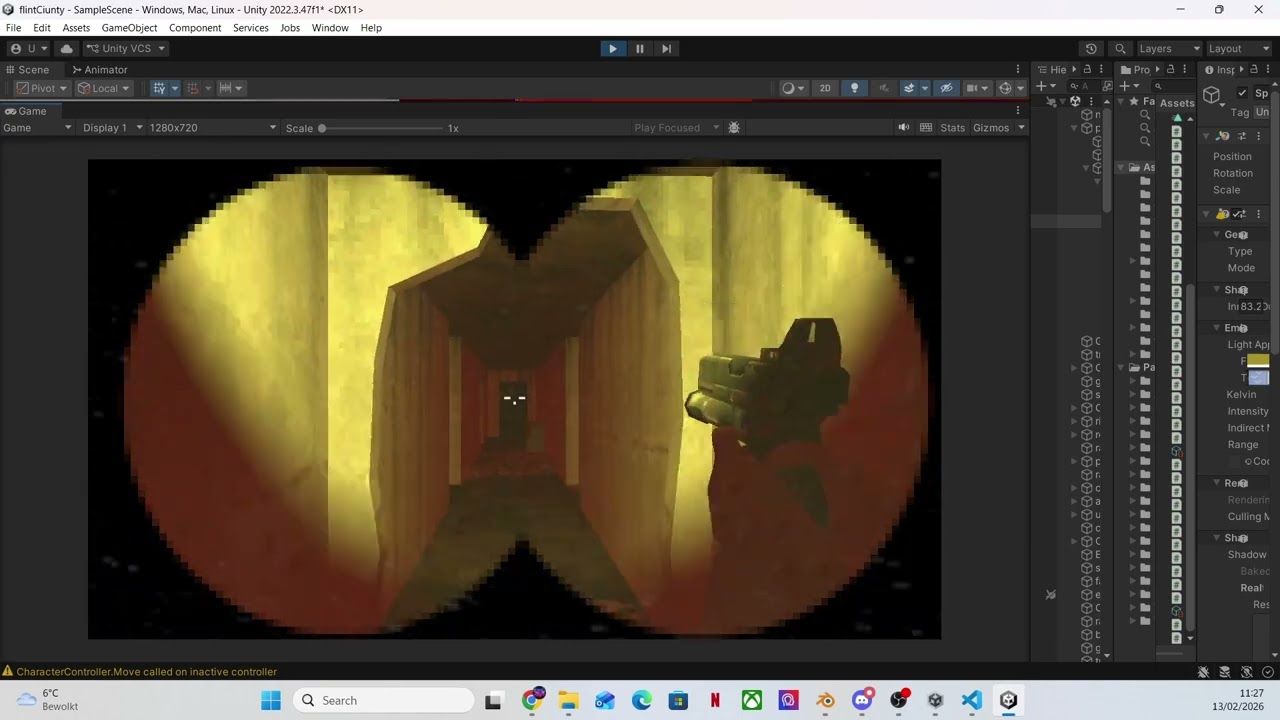Toggle hidden objects visibility eye icon
This screenshot has width=1280, height=720.
click(946, 88)
